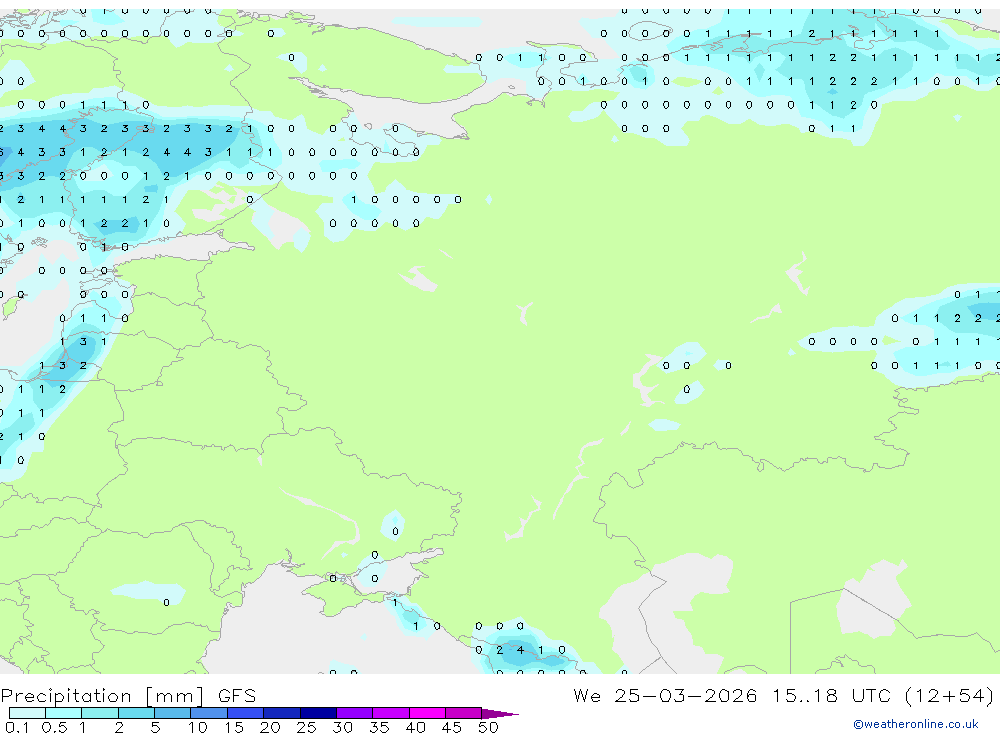Click the above-50 arrow tip of legend

(x=500, y=714)
